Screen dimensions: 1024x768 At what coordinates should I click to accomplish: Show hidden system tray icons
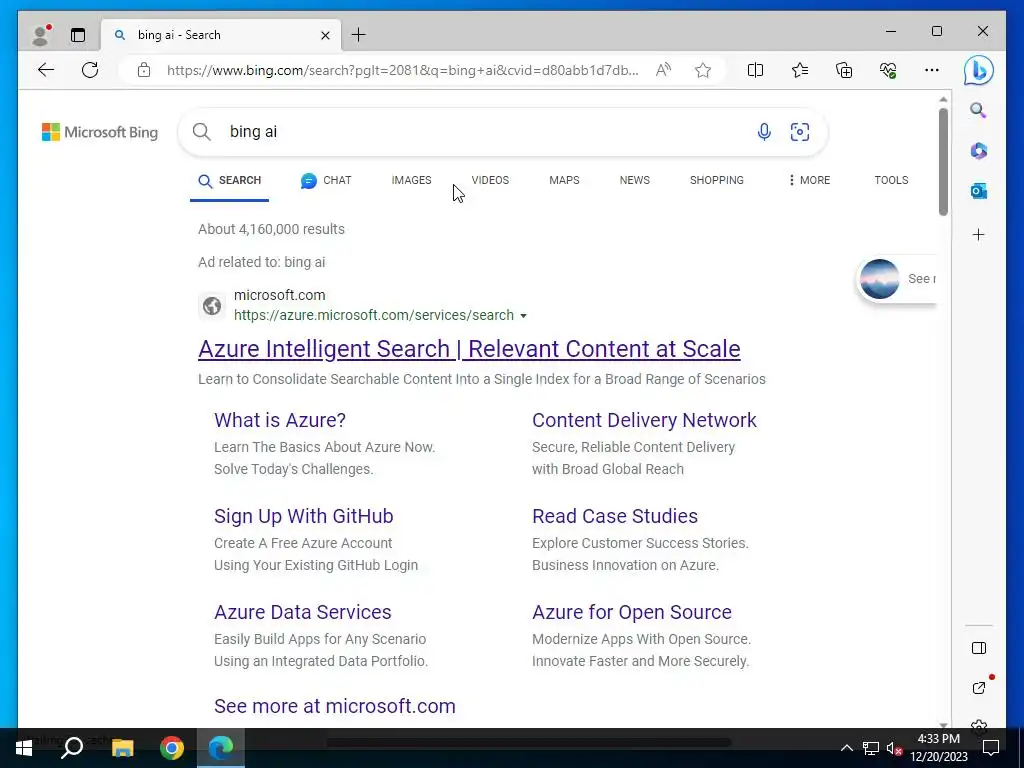pos(846,748)
